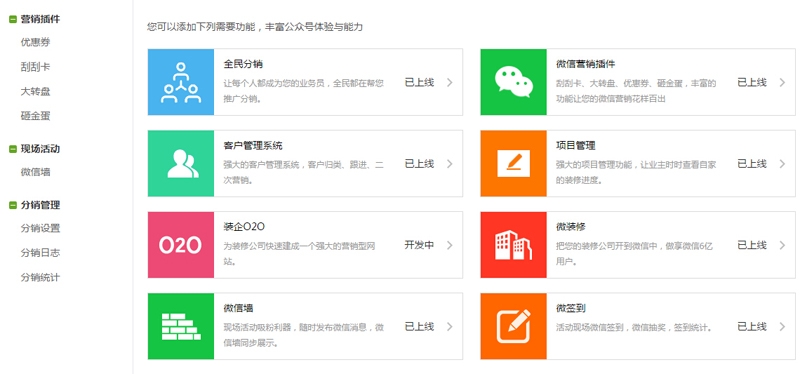Click the 全民分销 card title
The width and height of the screenshot is (800, 374).
(243, 65)
